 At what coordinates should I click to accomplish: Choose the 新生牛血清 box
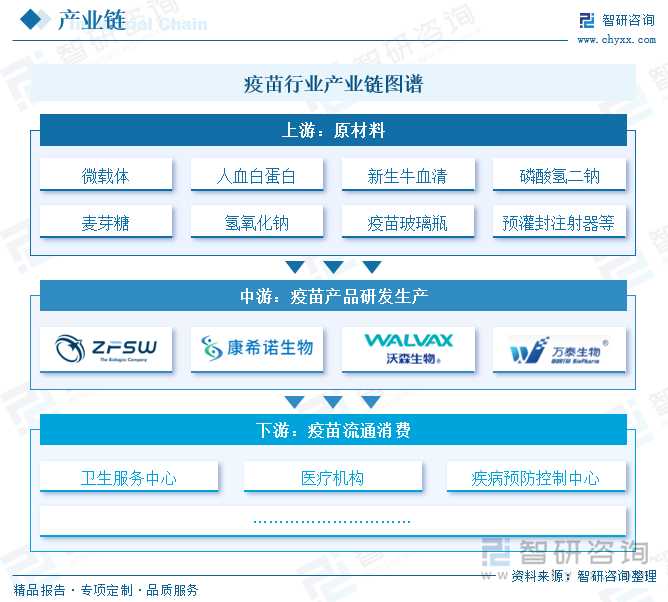click(408, 176)
